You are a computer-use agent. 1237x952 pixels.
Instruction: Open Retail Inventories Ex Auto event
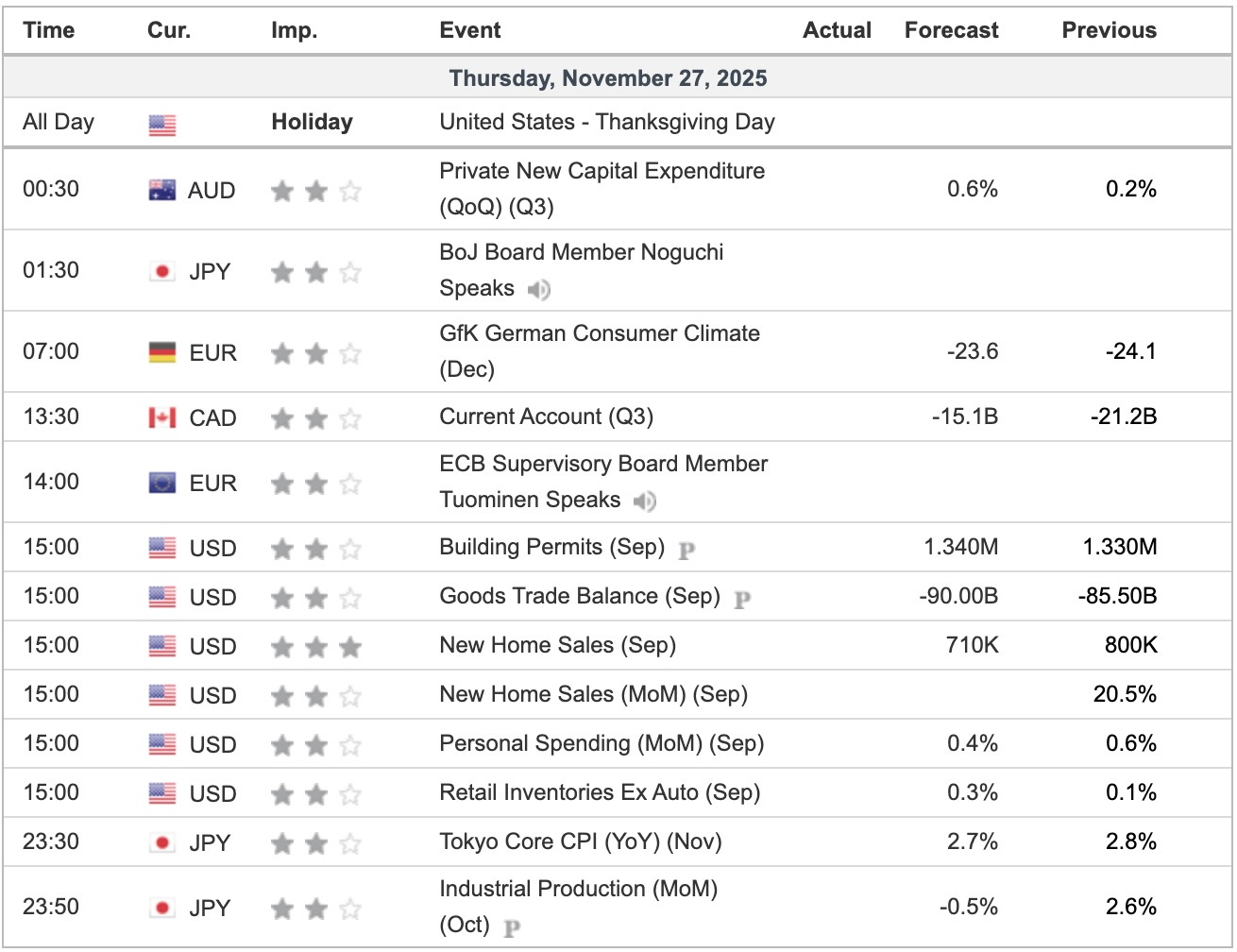[600, 792]
